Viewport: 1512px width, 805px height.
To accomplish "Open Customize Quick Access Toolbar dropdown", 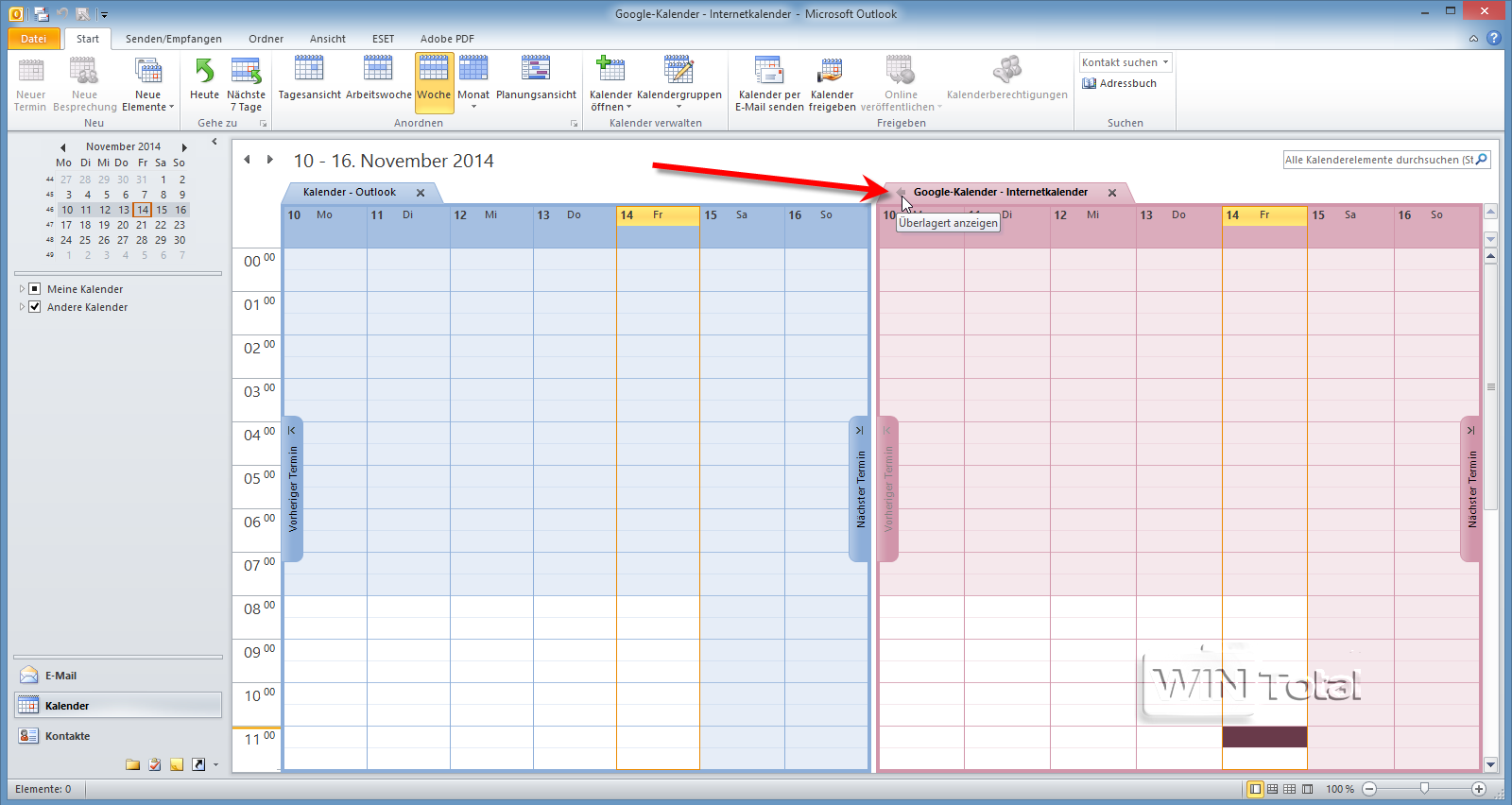I will coord(104,15).
